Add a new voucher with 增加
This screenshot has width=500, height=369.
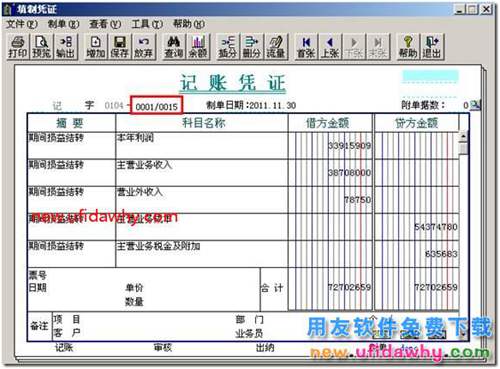point(96,47)
